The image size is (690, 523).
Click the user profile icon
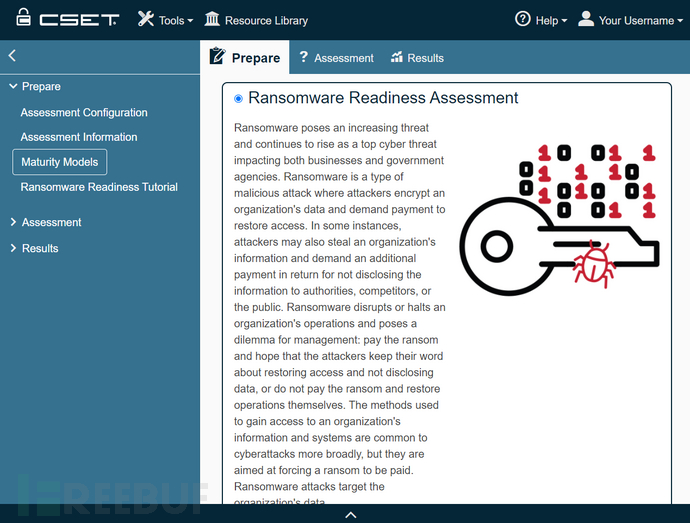point(586,19)
